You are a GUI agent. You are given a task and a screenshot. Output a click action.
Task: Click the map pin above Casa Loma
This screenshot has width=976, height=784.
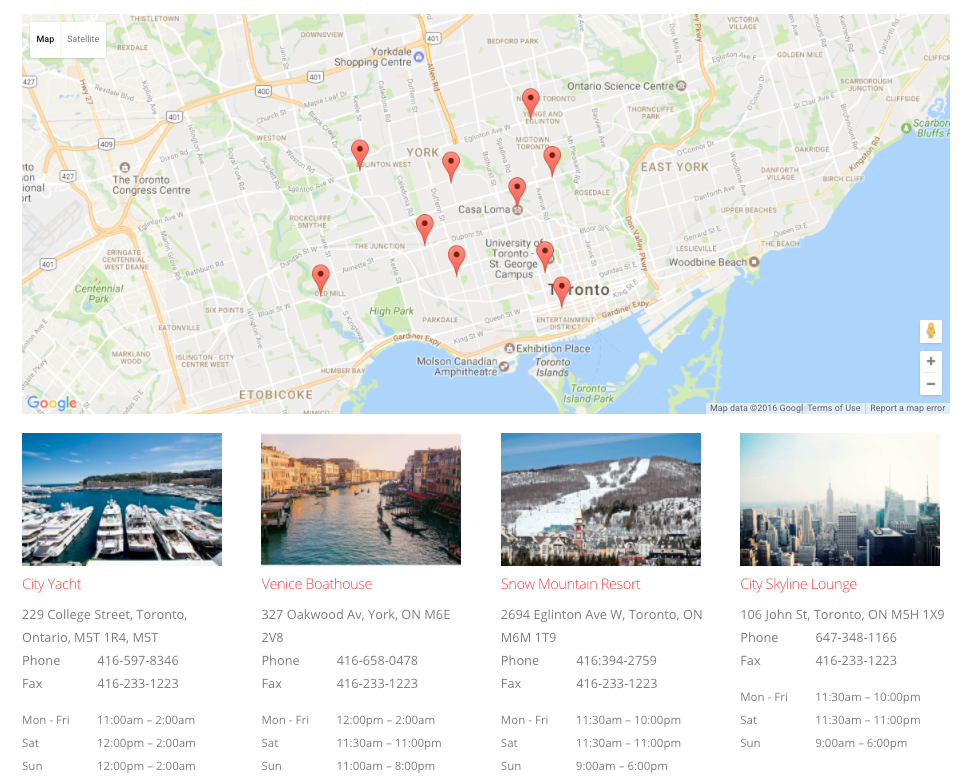pyautogui.click(x=517, y=192)
